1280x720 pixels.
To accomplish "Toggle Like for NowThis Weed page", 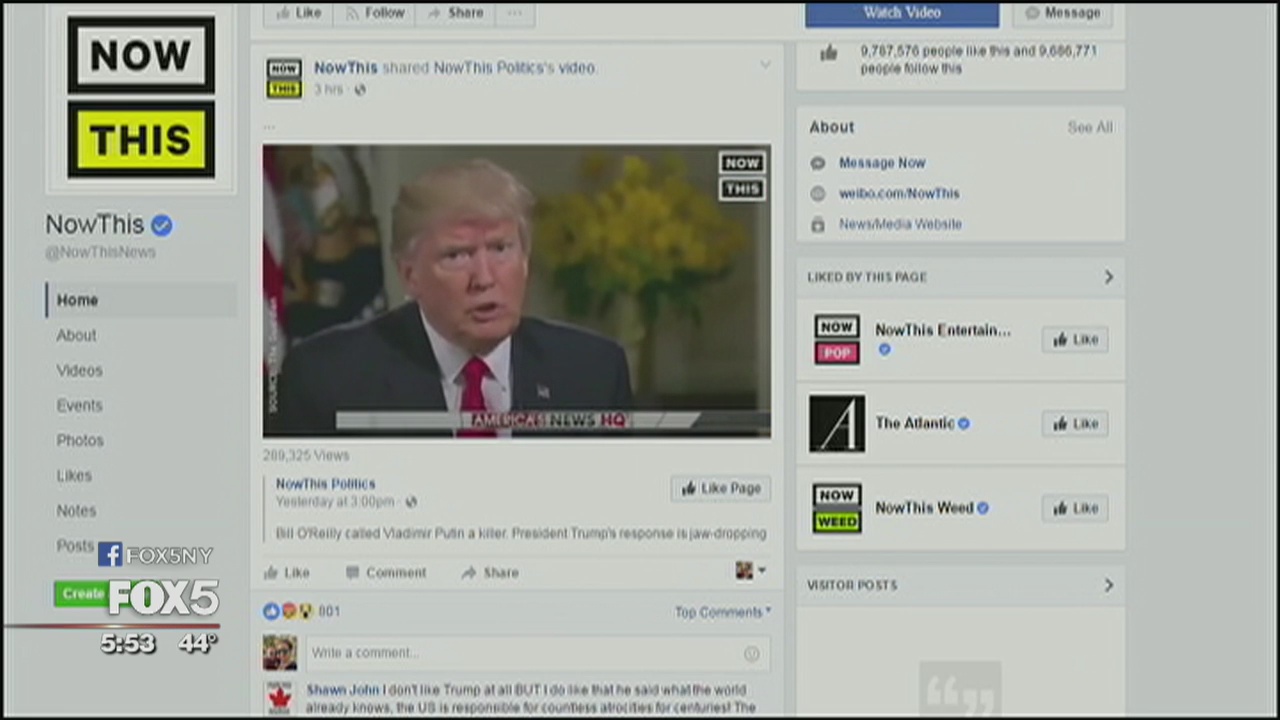I will pos(1074,509).
